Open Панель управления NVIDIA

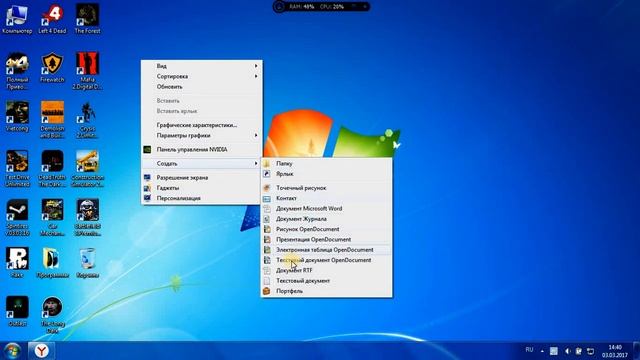[x=202, y=149]
